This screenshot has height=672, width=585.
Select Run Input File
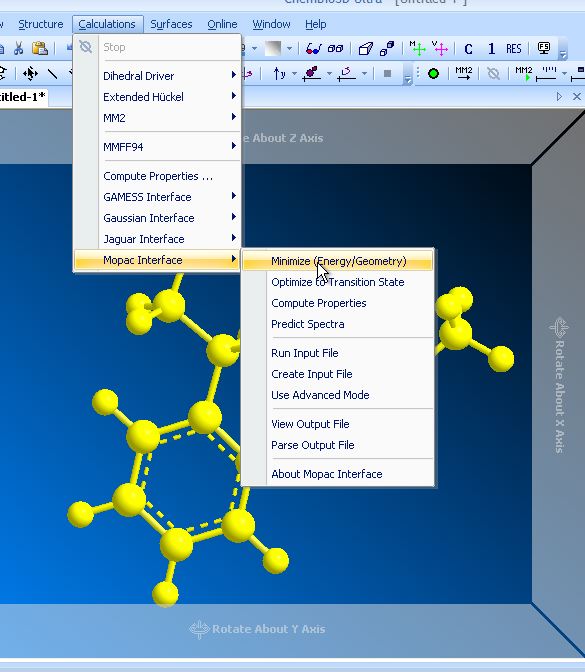click(x=338, y=353)
